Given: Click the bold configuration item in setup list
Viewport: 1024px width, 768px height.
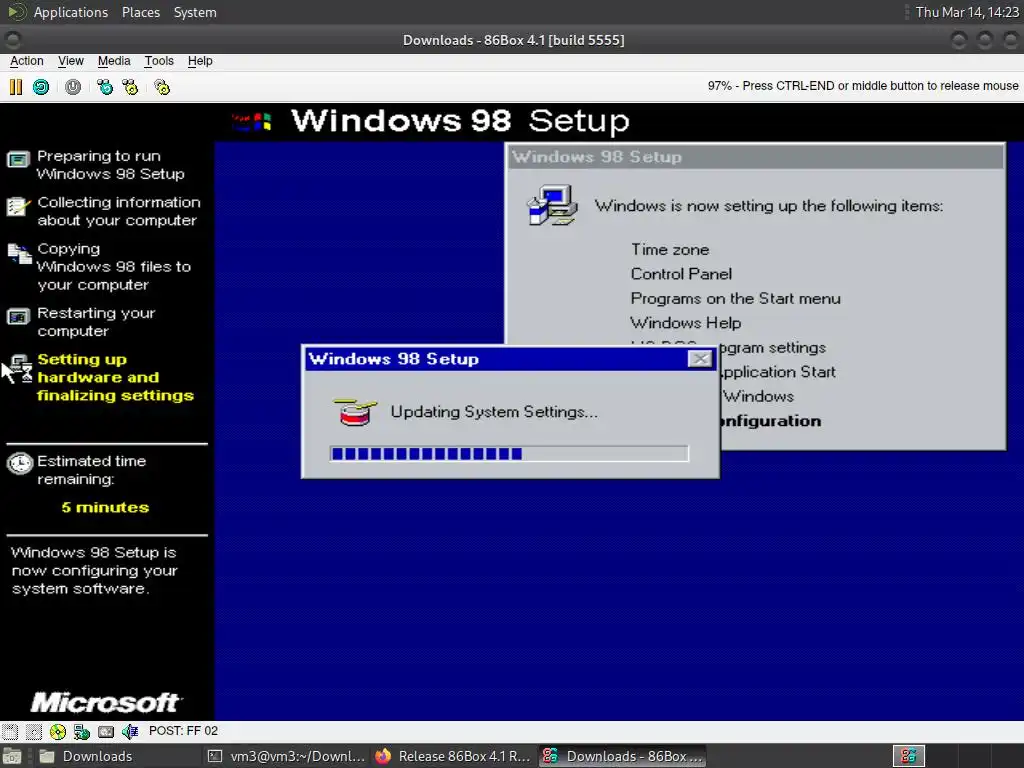Looking at the screenshot, I should [771, 421].
